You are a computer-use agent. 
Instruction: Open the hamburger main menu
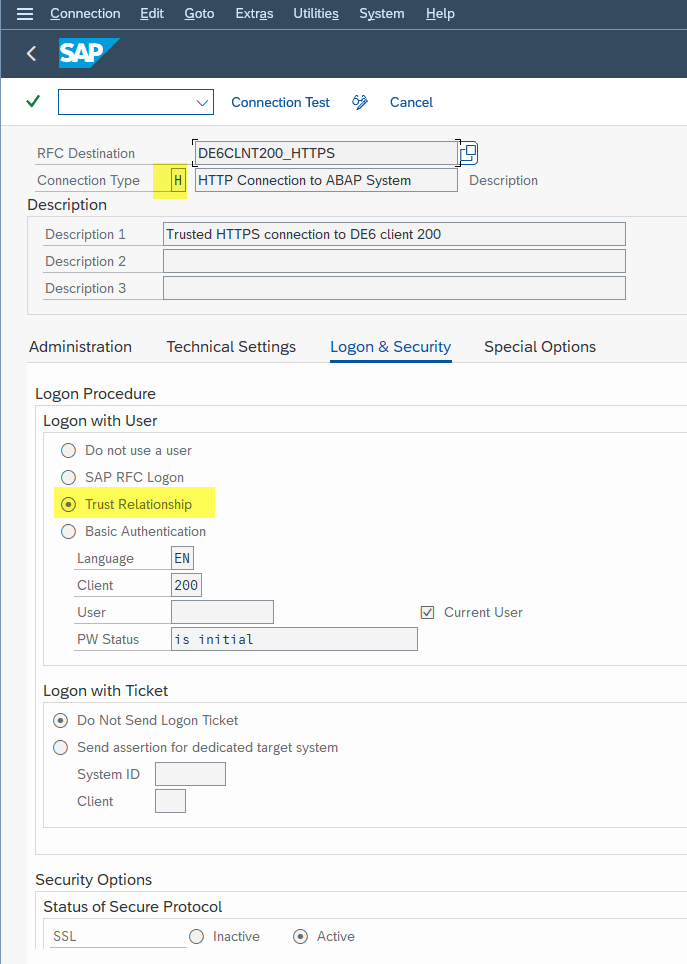[x=25, y=14]
